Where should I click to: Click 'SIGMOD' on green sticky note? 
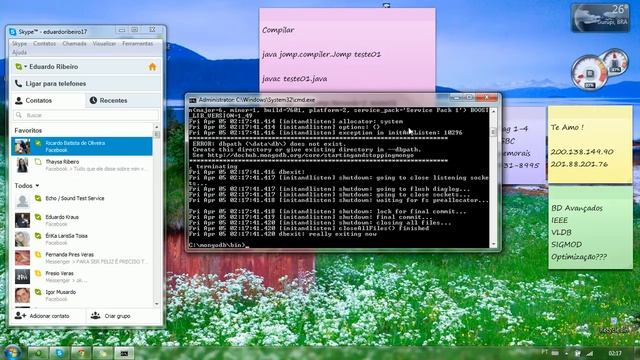click(567, 244)
